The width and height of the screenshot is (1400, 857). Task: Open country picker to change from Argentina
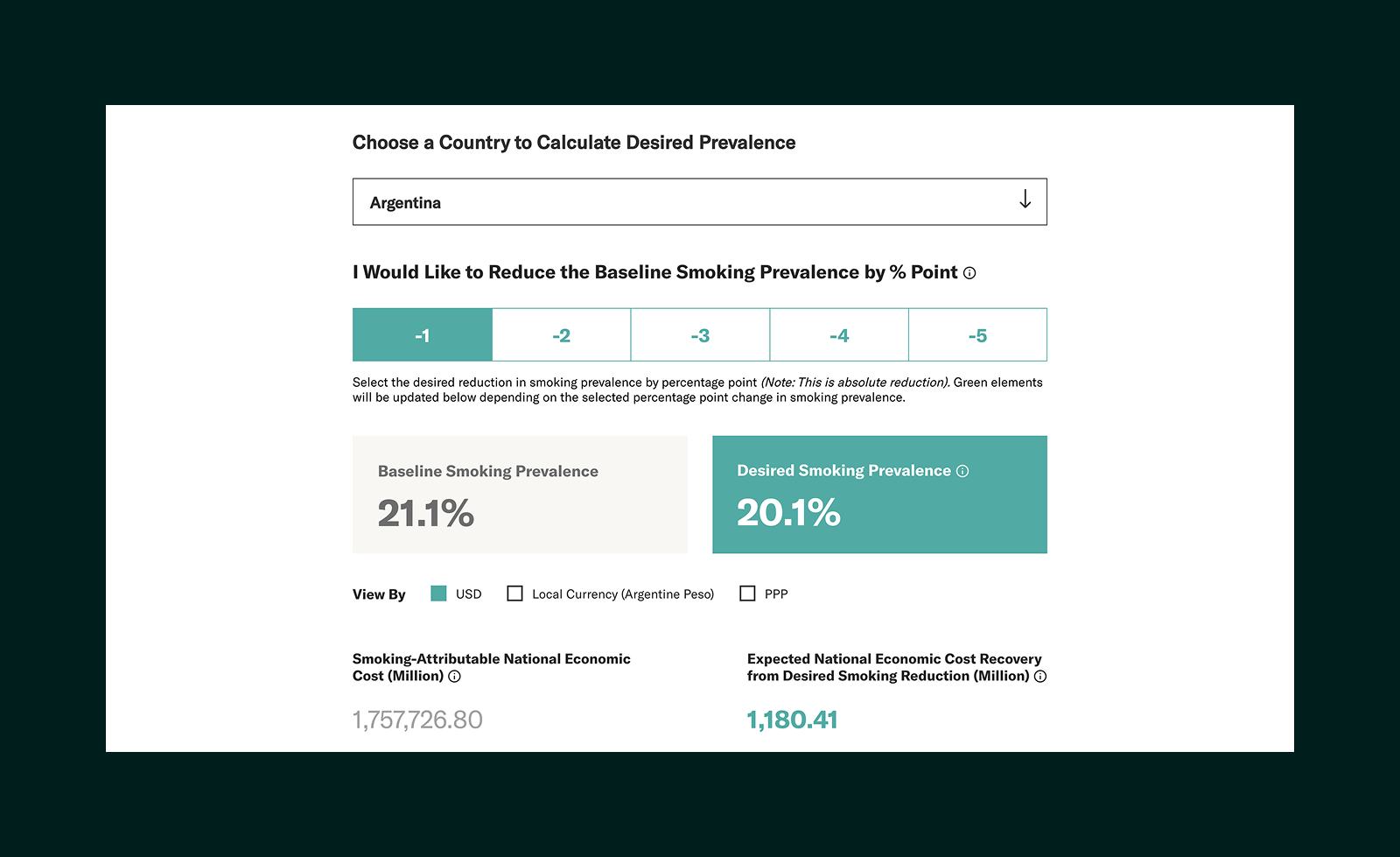pos(699,201)
